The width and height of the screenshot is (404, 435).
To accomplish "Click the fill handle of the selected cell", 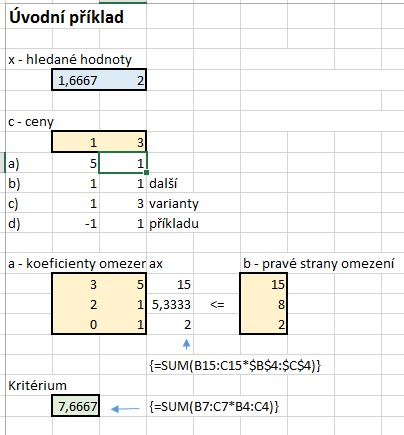I will [147, 173].
